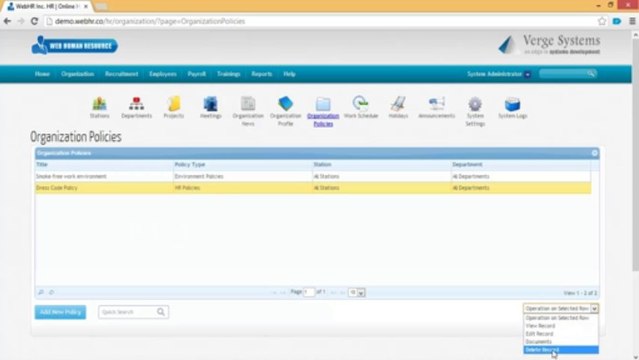This screenshot has width=639, height=360.
Task: Close the WebHR browser tab
Action: [86, 7]
